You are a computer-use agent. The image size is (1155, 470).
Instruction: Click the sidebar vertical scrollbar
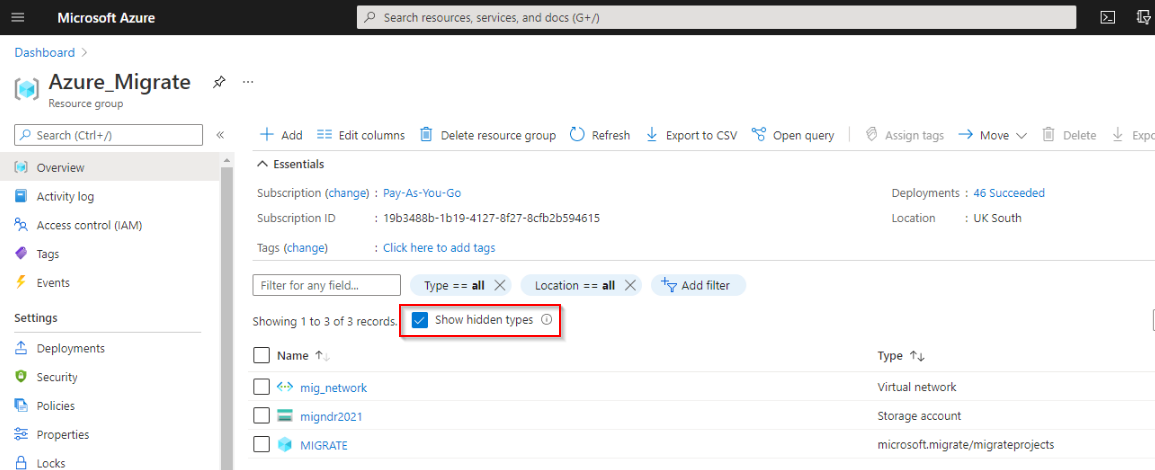click(227, 317)
